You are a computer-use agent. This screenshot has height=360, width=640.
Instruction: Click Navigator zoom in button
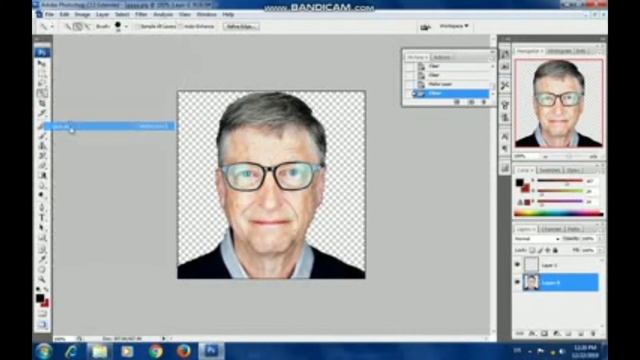click(593, 157)
